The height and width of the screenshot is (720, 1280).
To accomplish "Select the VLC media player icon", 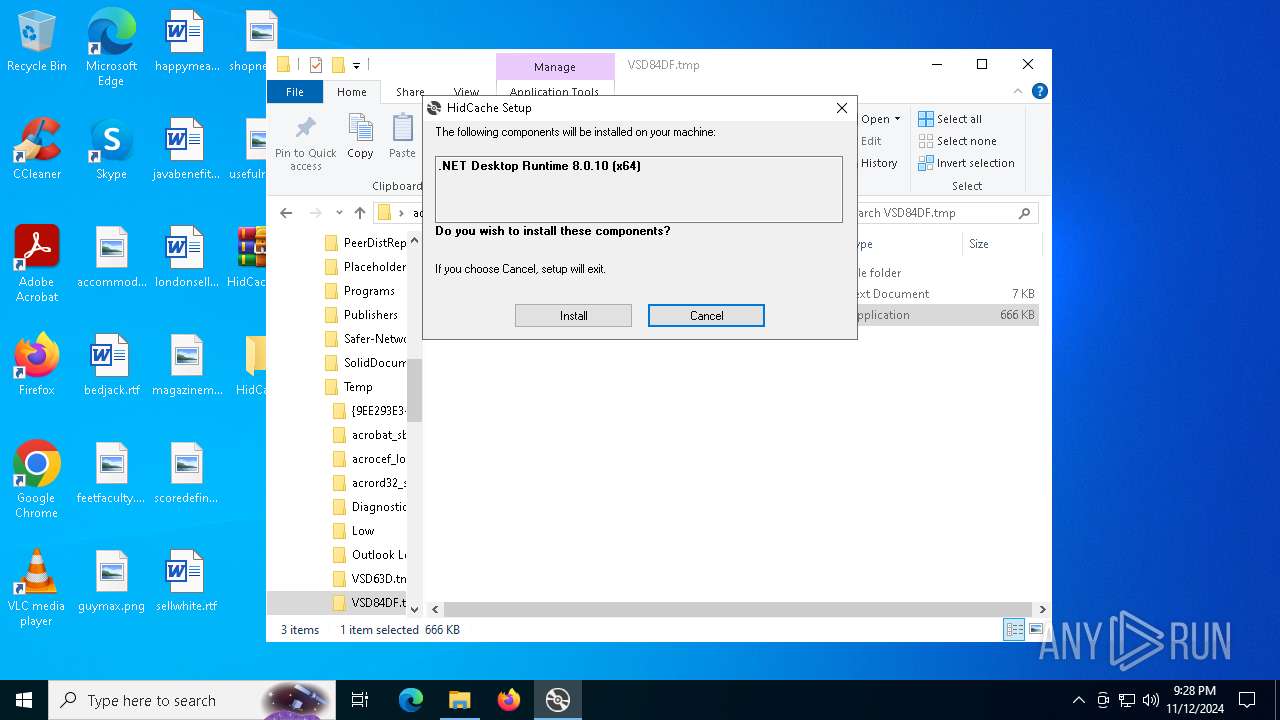I will 37,587.
